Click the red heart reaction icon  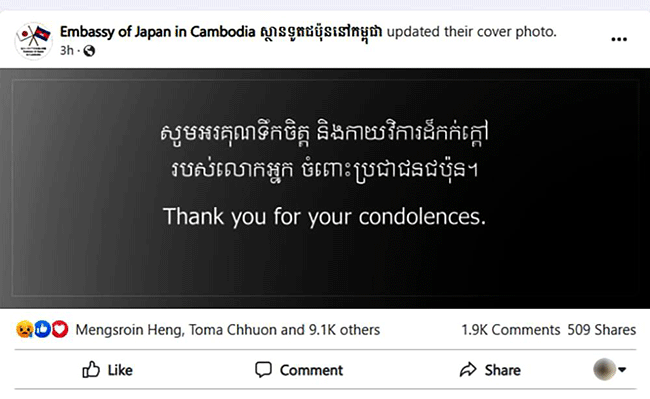coord(60,329)
